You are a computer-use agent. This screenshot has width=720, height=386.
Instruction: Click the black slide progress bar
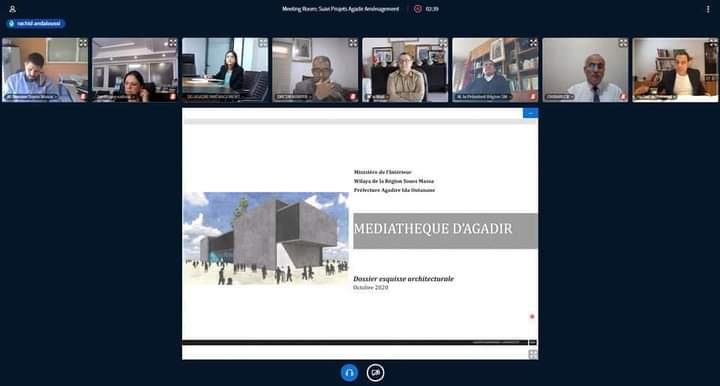point(355,342)
